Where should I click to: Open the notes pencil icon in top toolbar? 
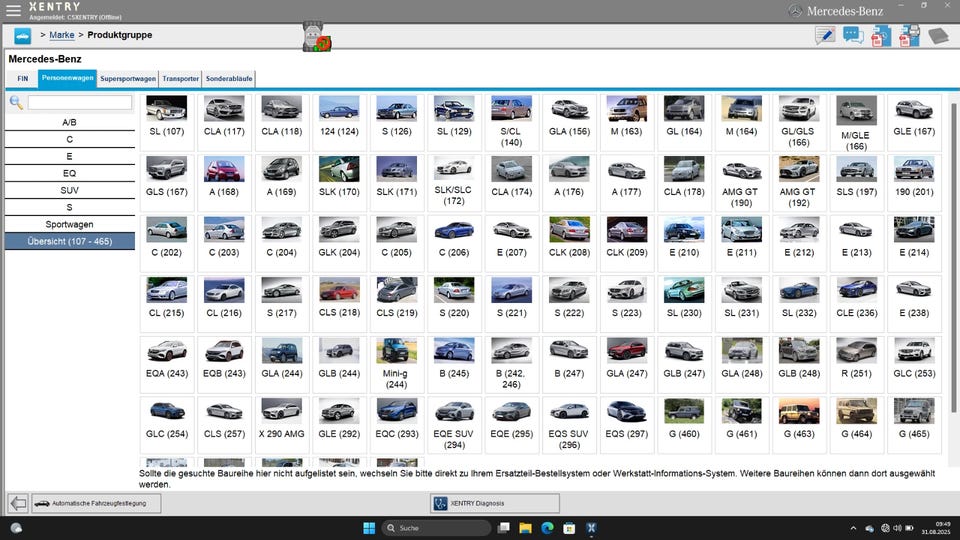(x=825, y=35)
